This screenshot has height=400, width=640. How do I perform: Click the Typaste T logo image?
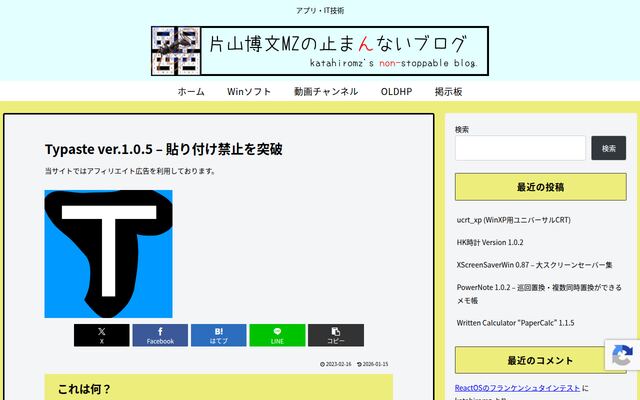[x=109, y=254]
